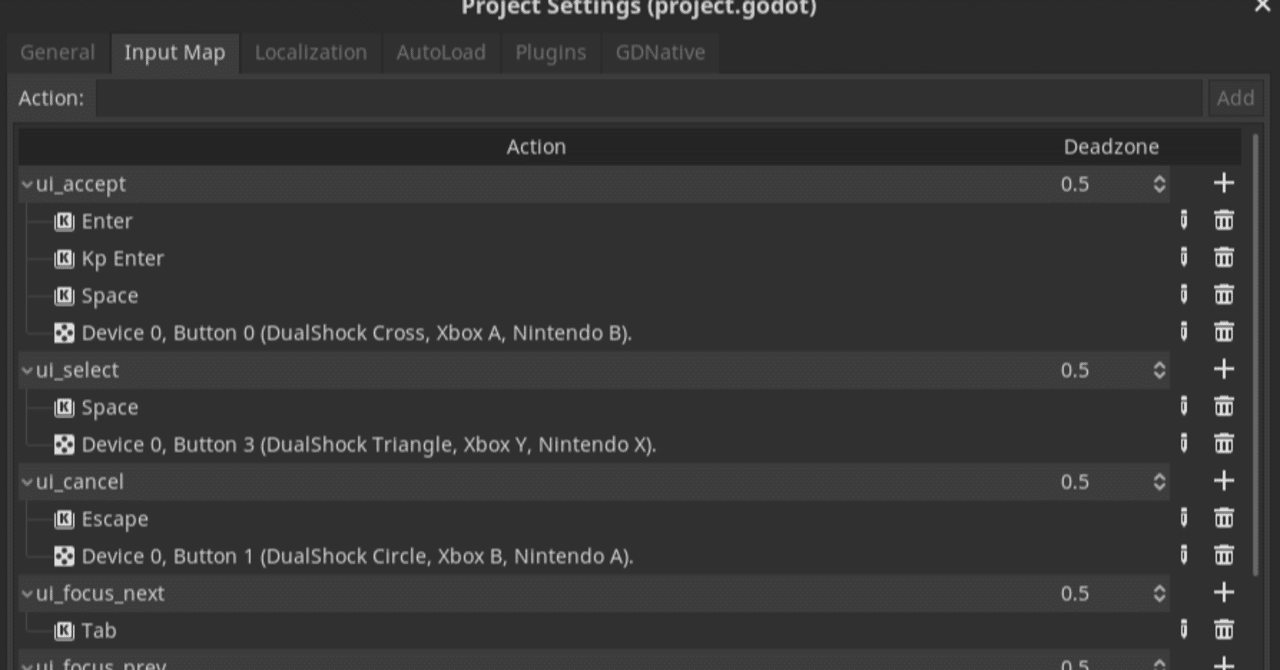Image resolution: width=1280 pixels, height=670 pixels.
Task: Add an event to ui_select action
Action: coord(1223,369)
